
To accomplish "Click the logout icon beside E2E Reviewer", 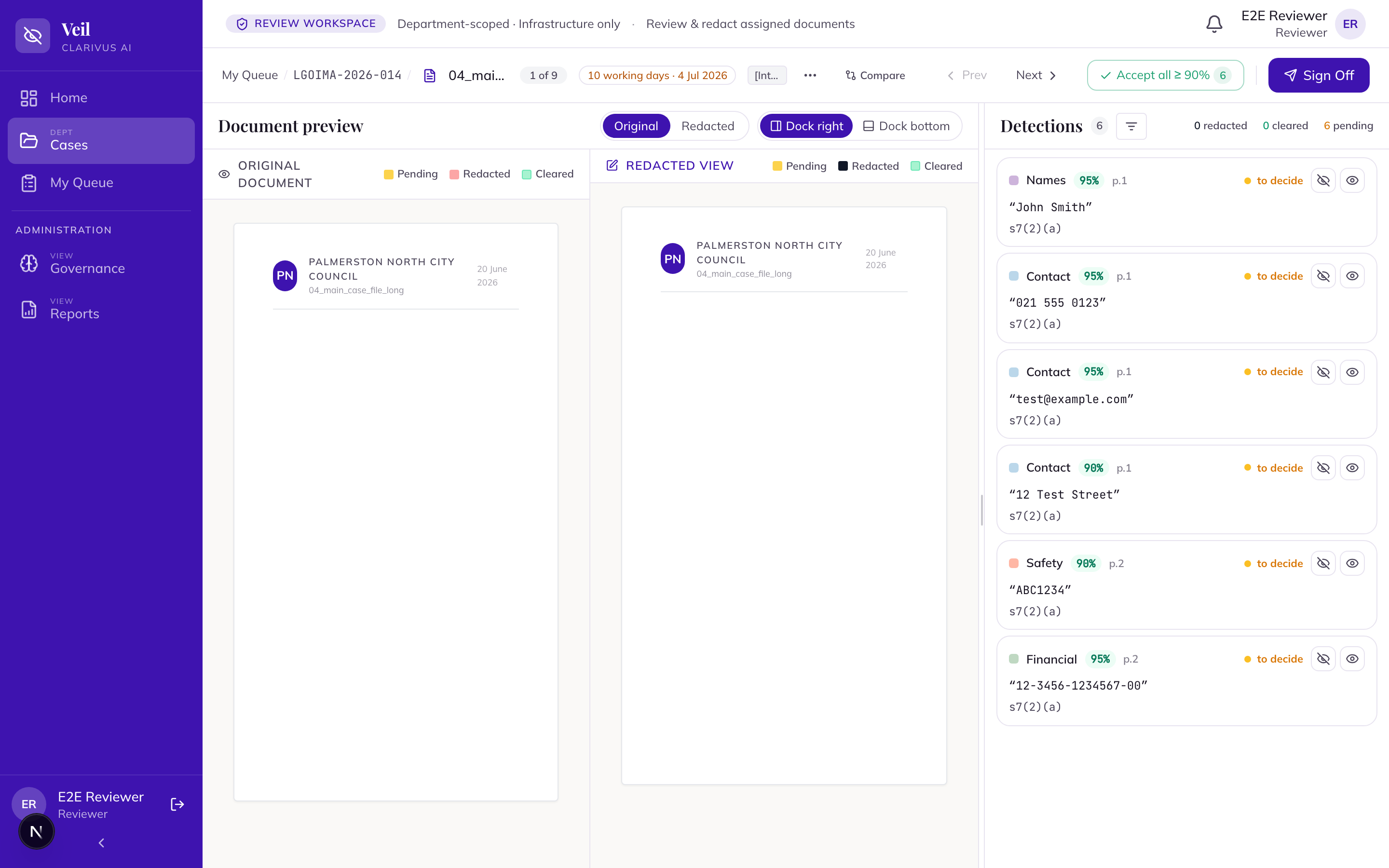I will [x=177, y=804].
